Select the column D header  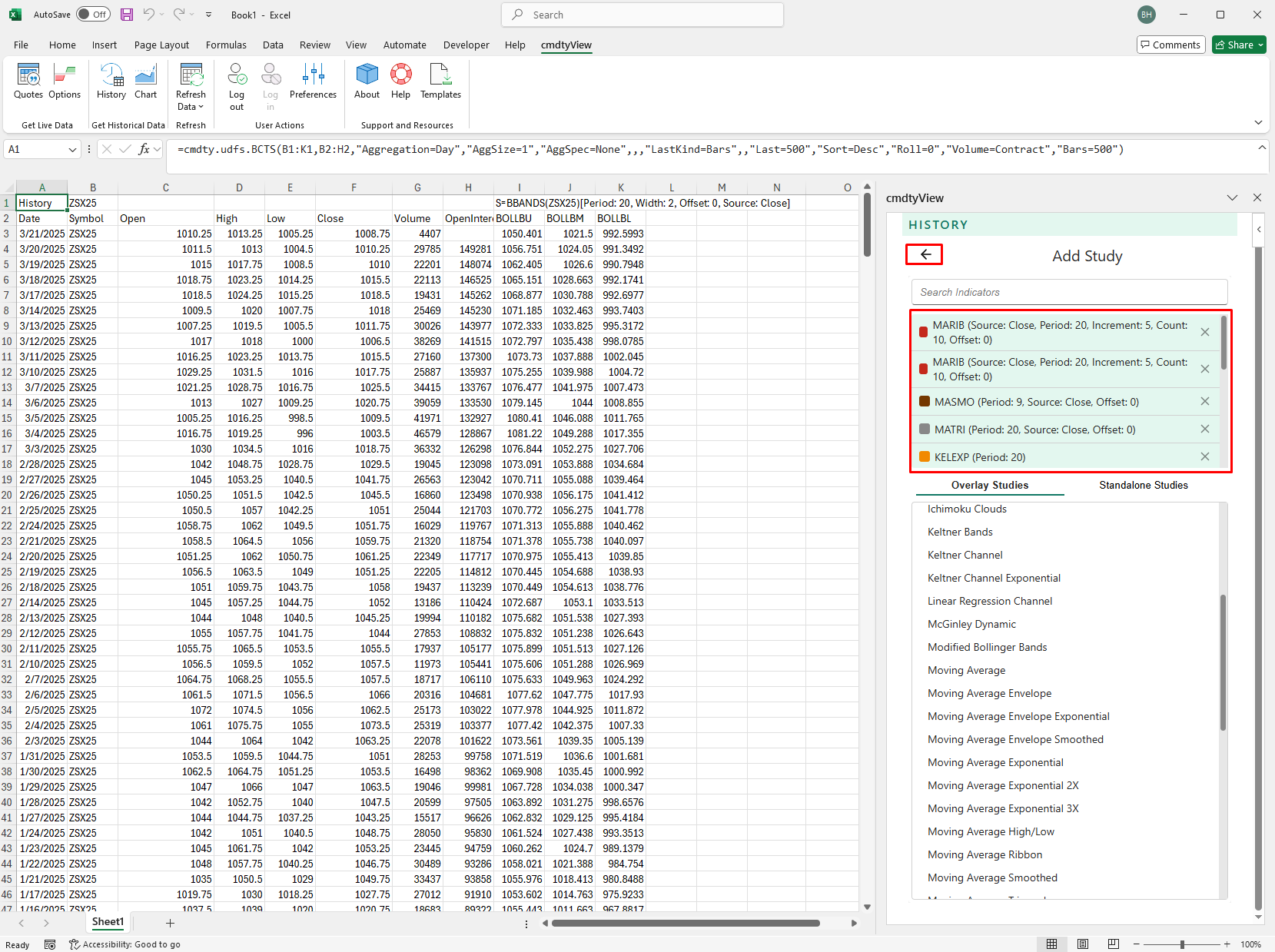tap(239, 187)
